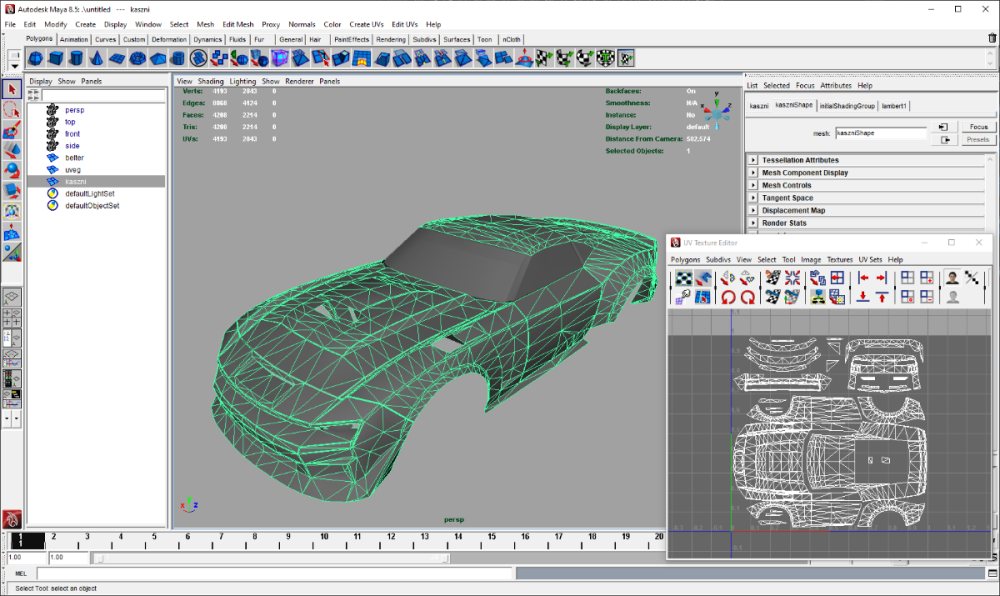Toggle display image face icon in UV editor
Screen dimensions: 1000x596
coord(952,278)
